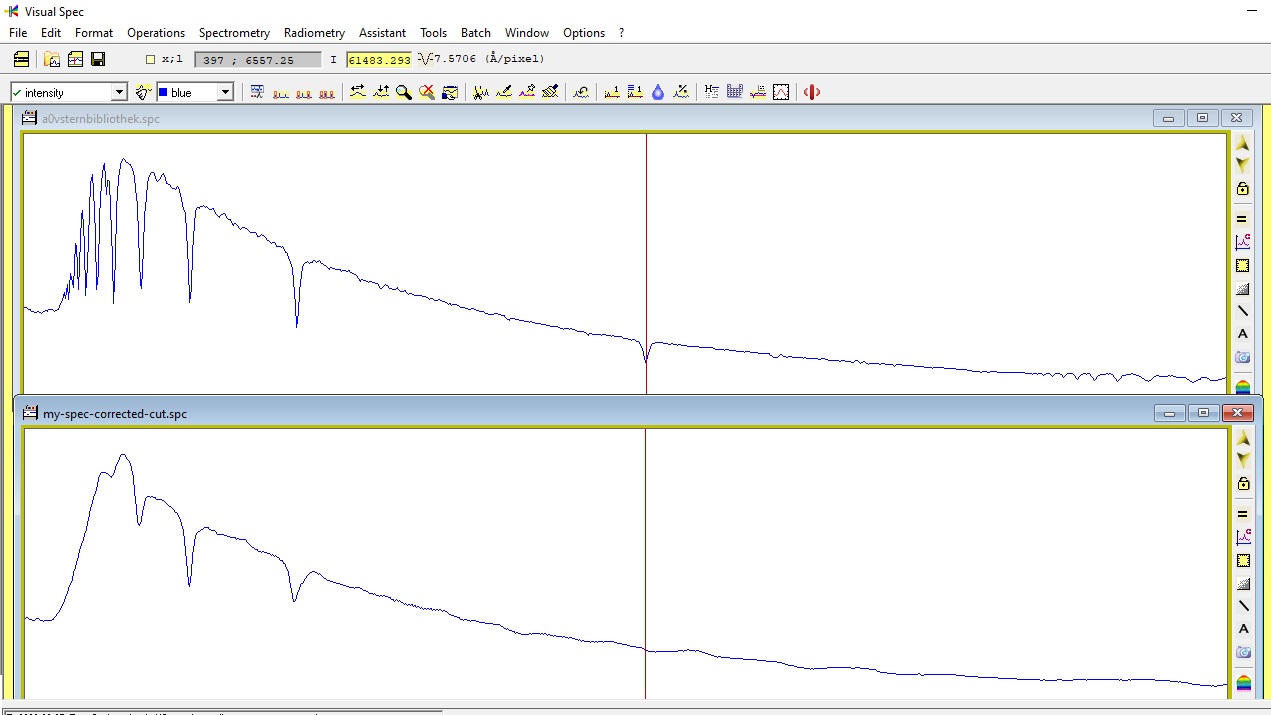Open the Spectrometry menu
The height and width of the screenshot is (715, 1271).
click(x=234, y=33)
